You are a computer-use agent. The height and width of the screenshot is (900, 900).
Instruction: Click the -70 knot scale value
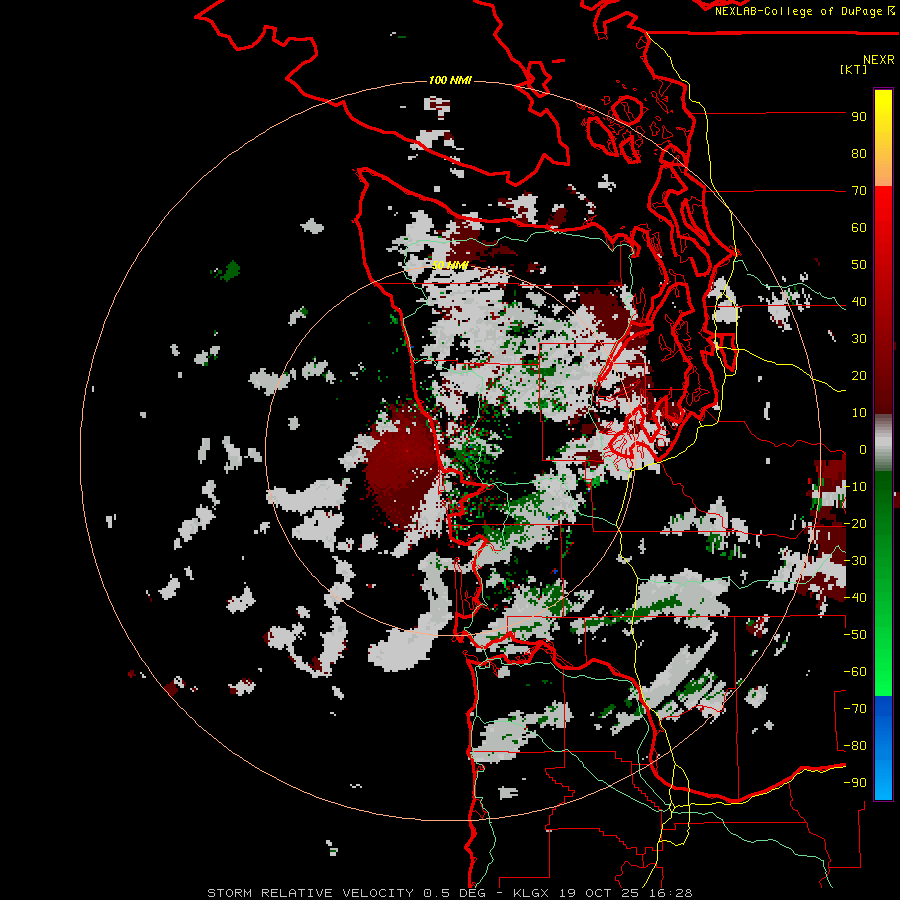pyautogui.click(x=855, y=709)
